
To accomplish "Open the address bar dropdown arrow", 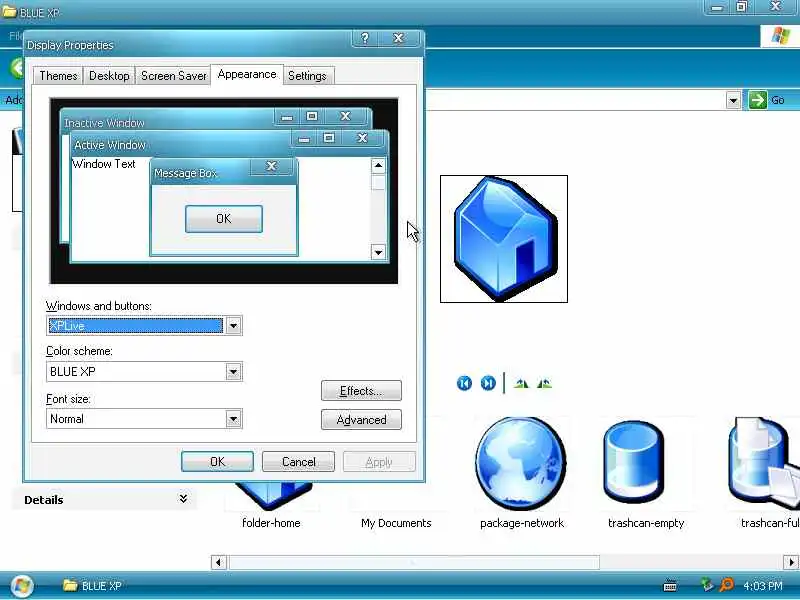I will pos(733,100).
